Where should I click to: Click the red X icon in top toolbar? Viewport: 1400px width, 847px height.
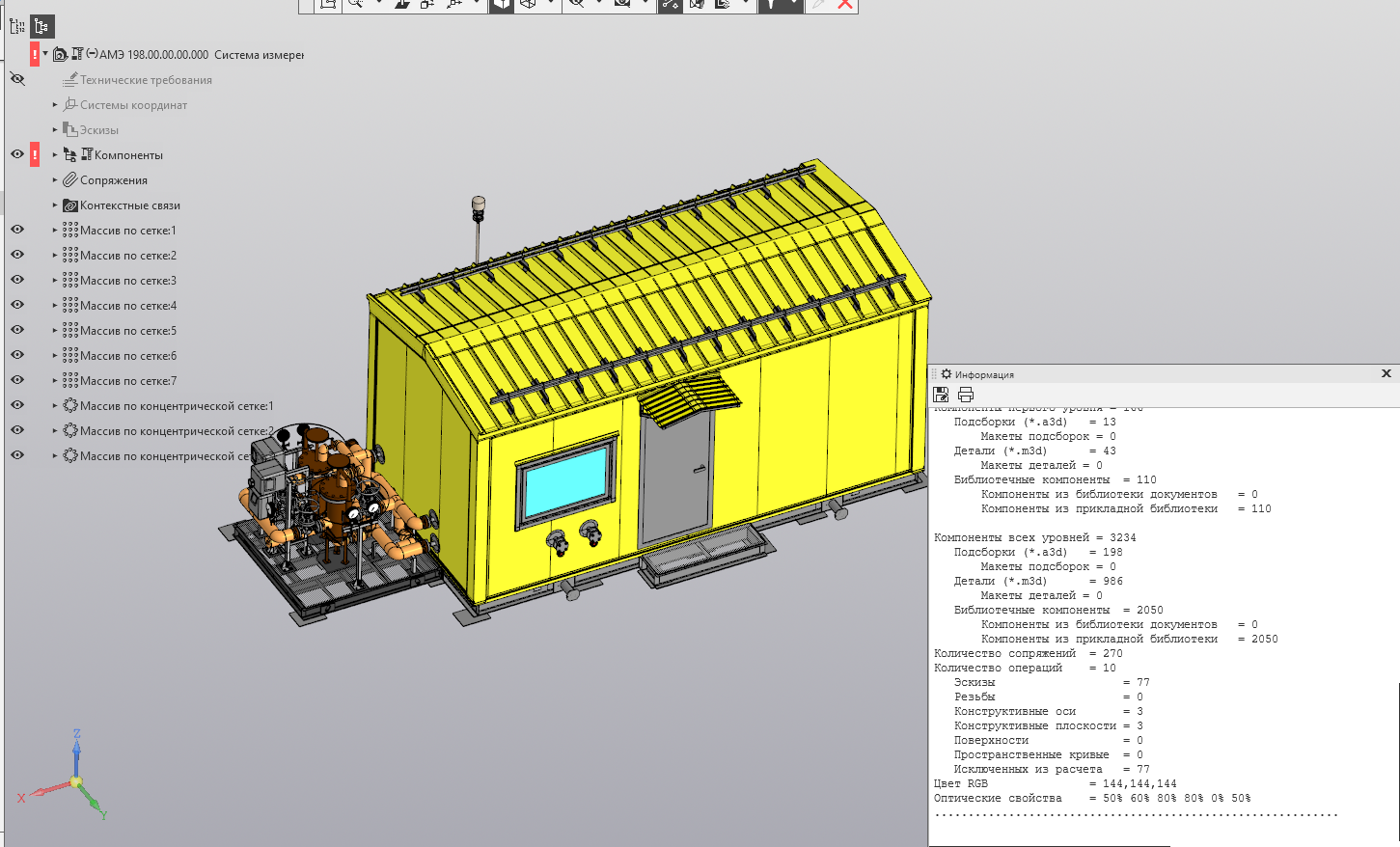845,5
